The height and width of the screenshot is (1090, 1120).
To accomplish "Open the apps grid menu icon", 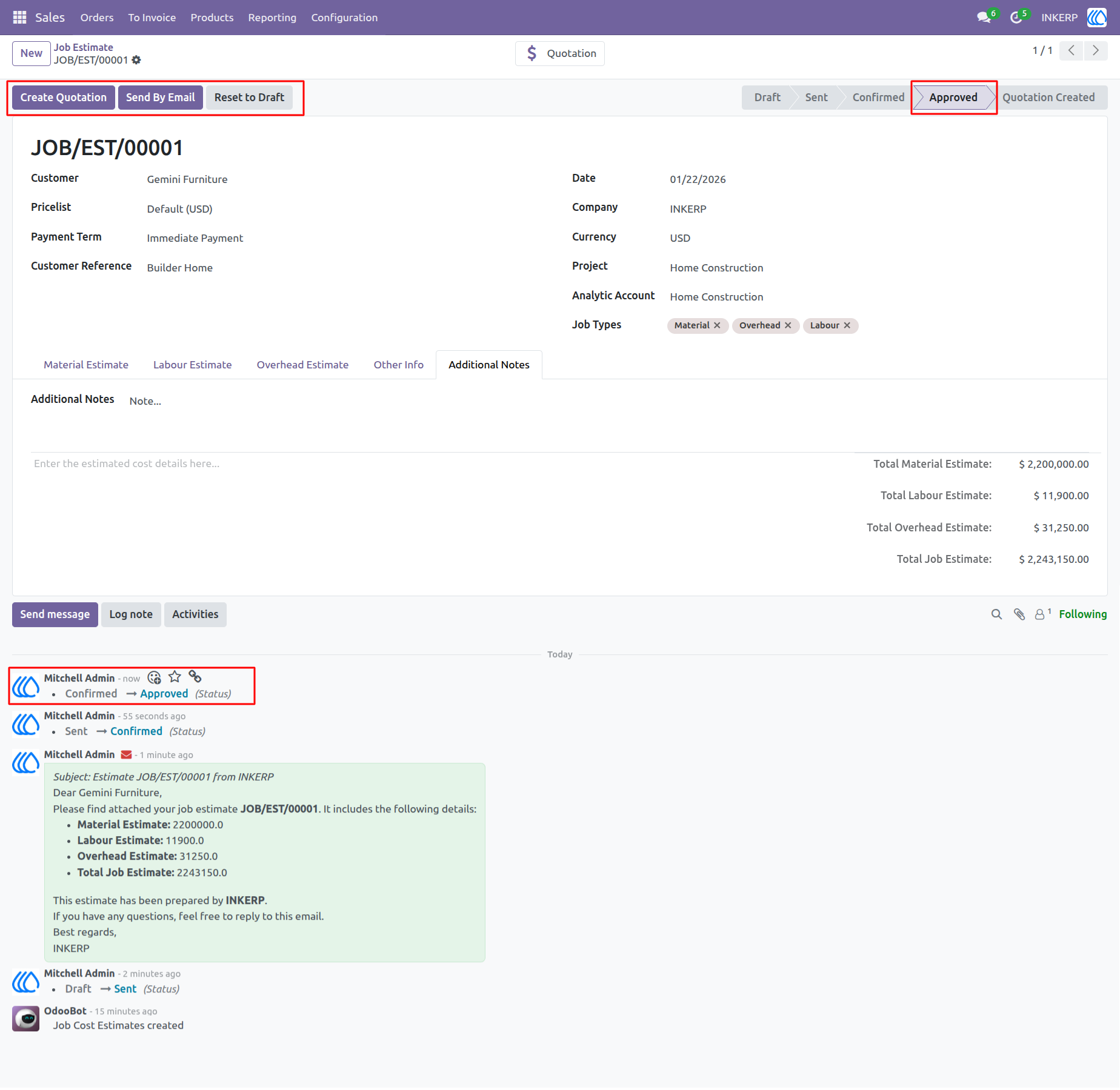I will (19, 18).
